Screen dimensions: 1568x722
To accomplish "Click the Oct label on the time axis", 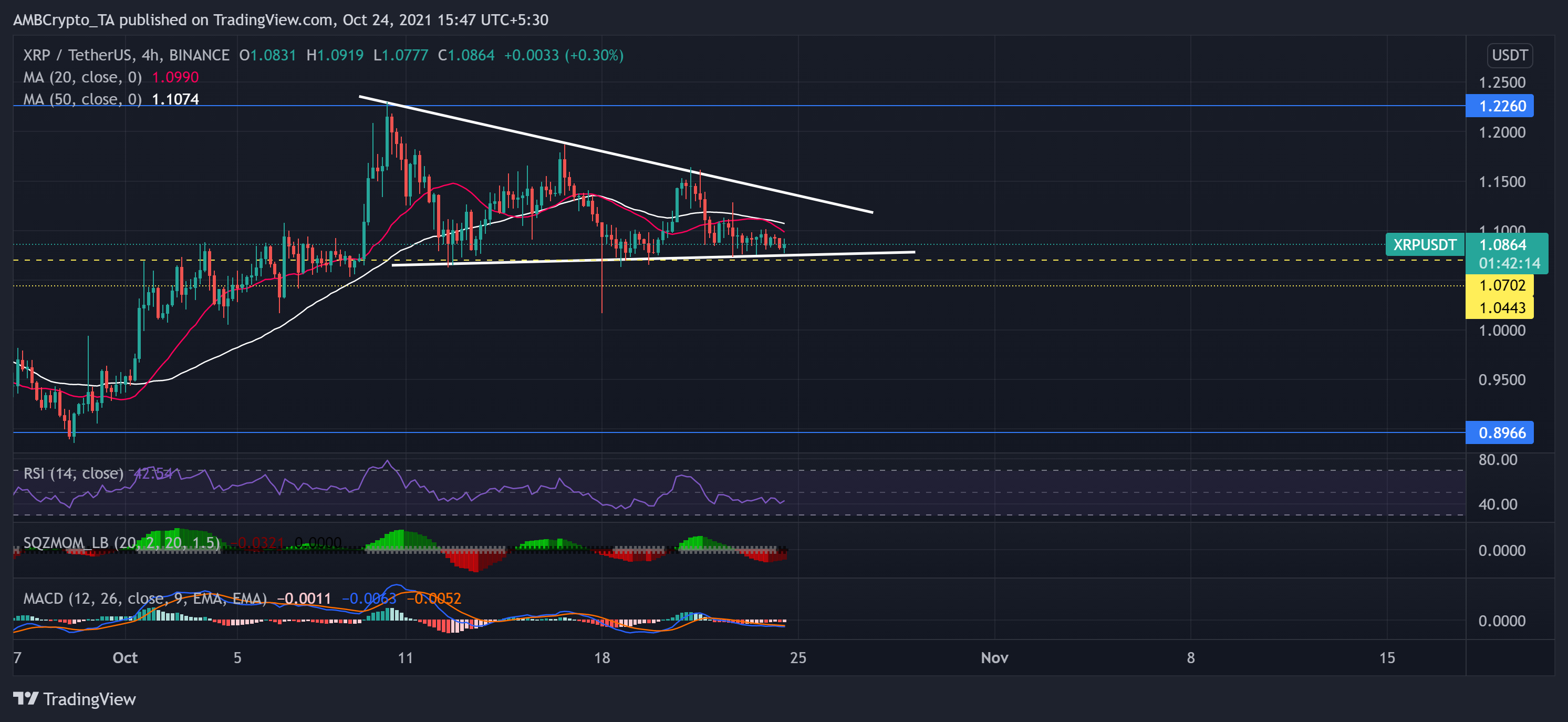I will click(x=127, y=658).
